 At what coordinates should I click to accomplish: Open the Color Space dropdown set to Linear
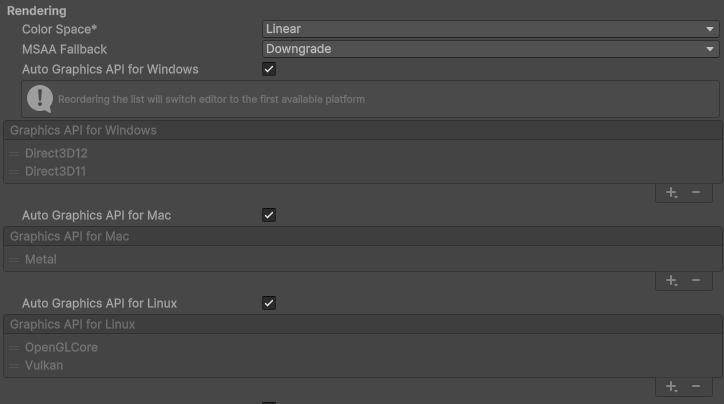tap(490, 29)
